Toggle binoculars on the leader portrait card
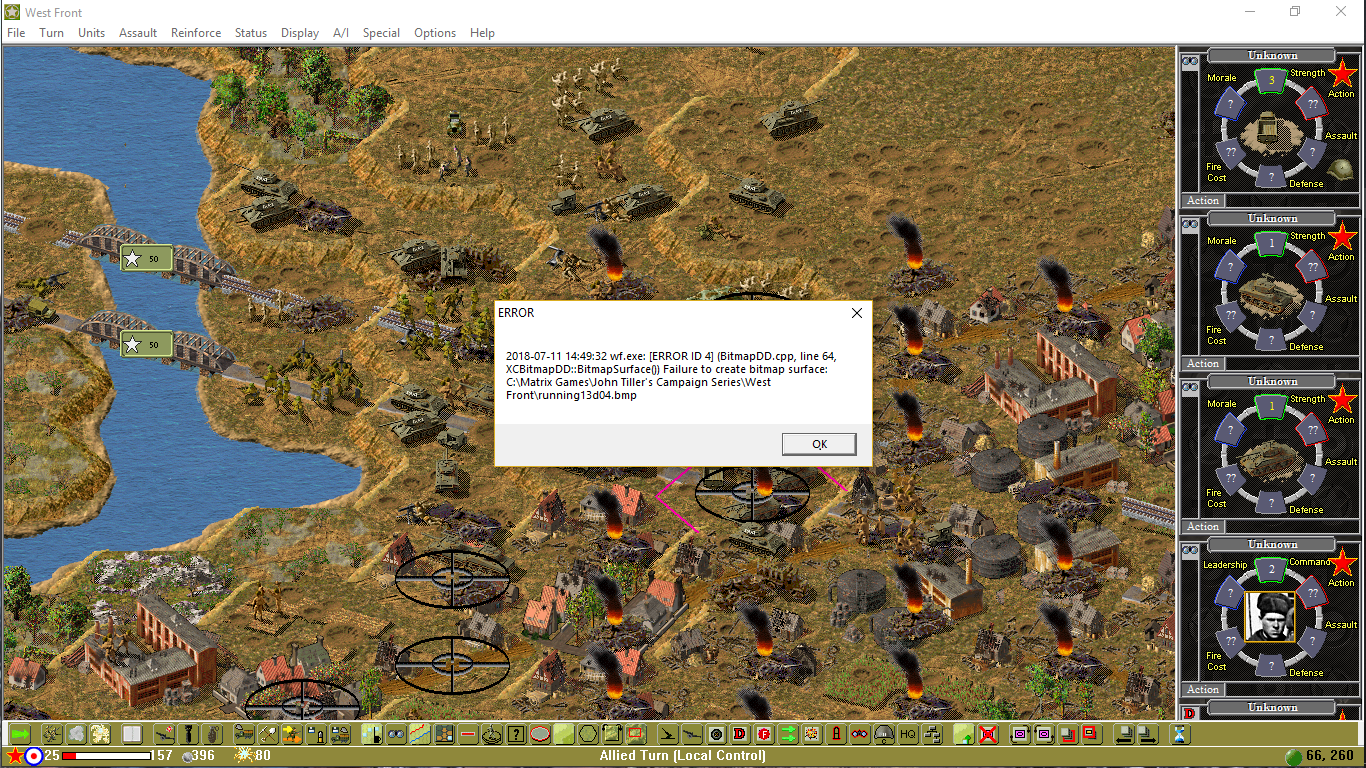1366x768 pixels. 1190,550
